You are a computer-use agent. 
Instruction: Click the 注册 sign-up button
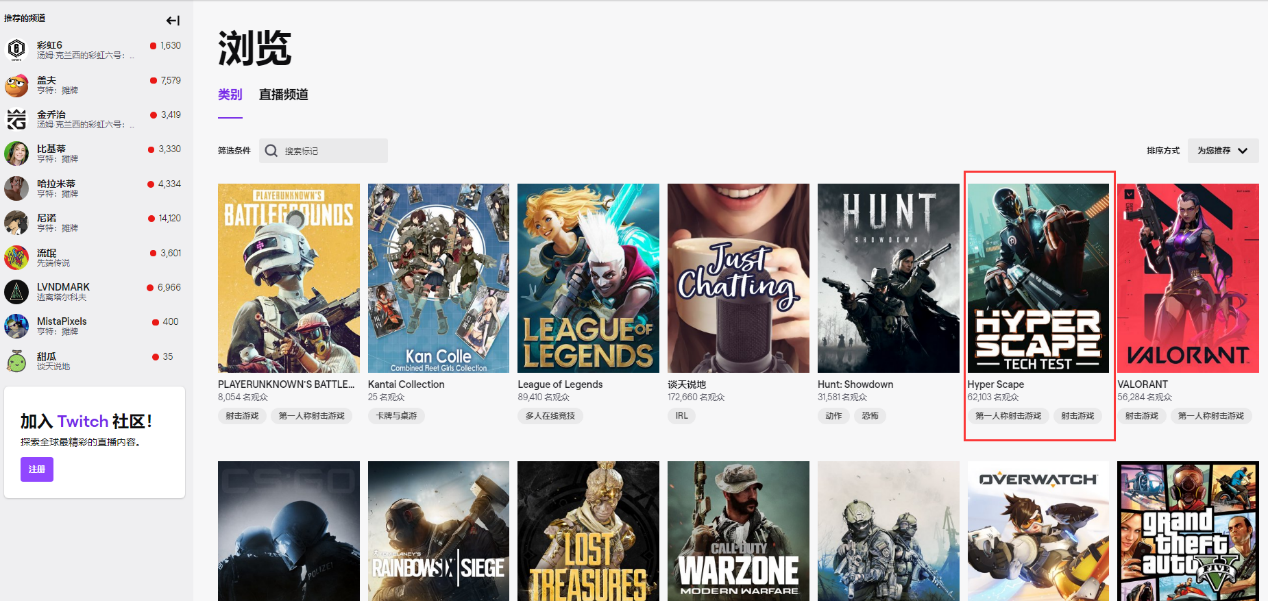click(x=37, y=469)
